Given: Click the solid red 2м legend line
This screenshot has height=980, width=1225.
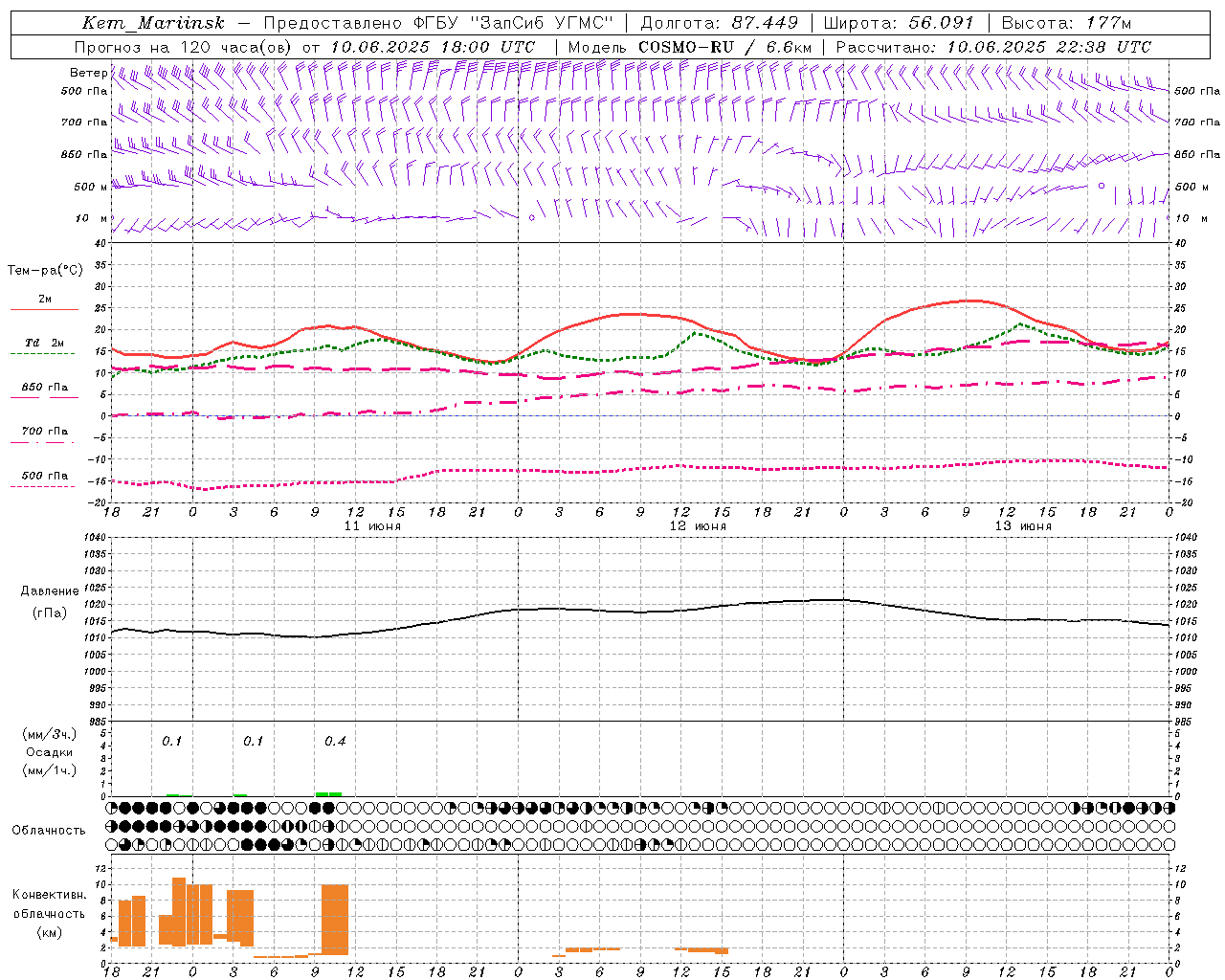Looking at the screenshot, I should point(45,308).
